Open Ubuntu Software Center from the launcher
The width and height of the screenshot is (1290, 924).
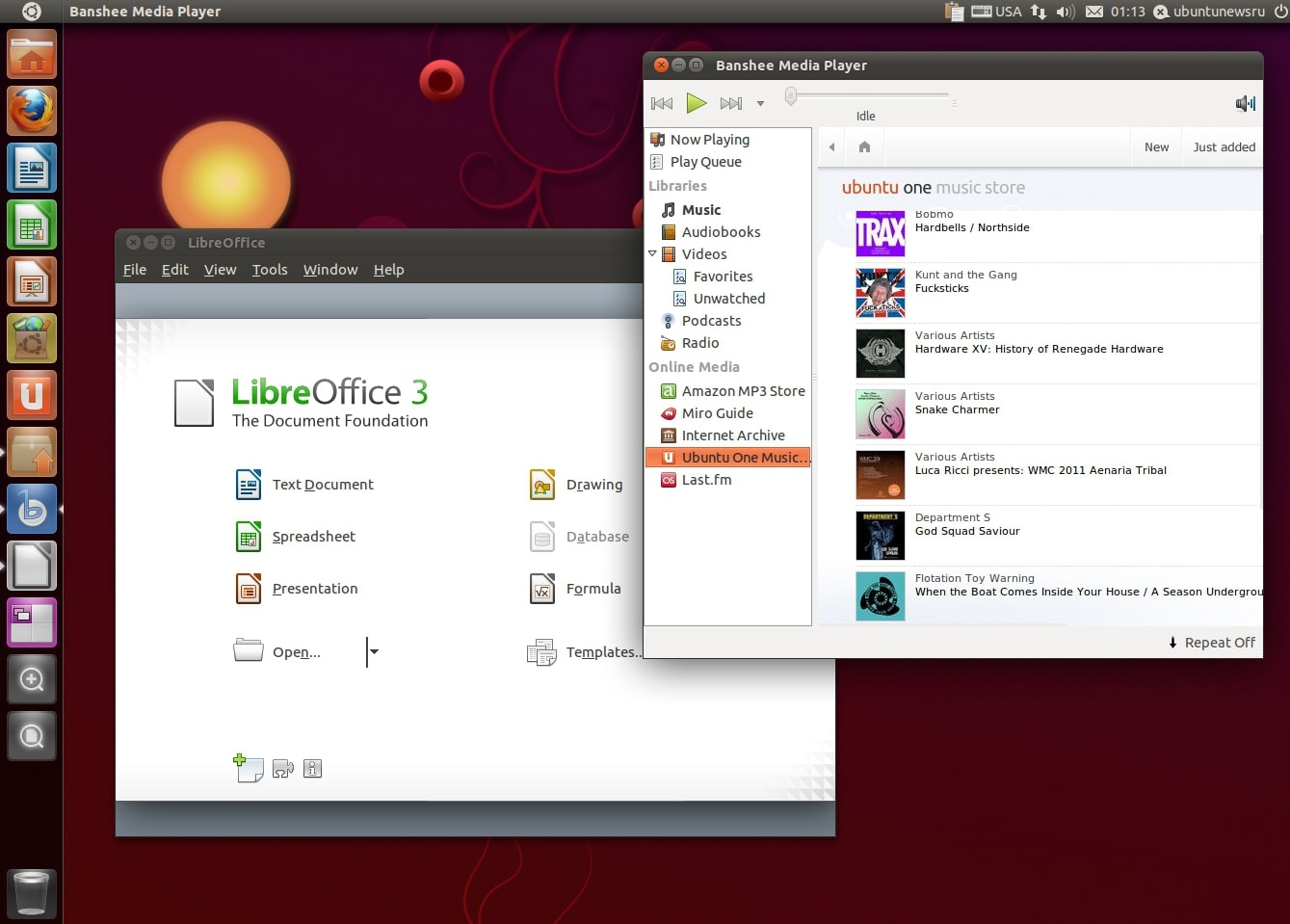32,338
